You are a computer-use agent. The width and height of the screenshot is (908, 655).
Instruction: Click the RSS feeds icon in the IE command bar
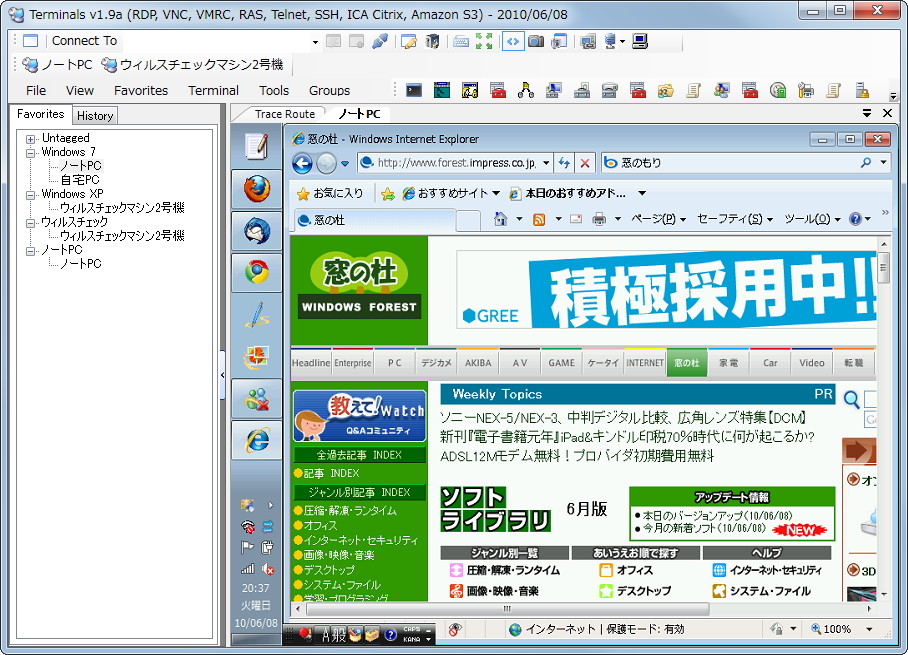(x=539, y=218)
